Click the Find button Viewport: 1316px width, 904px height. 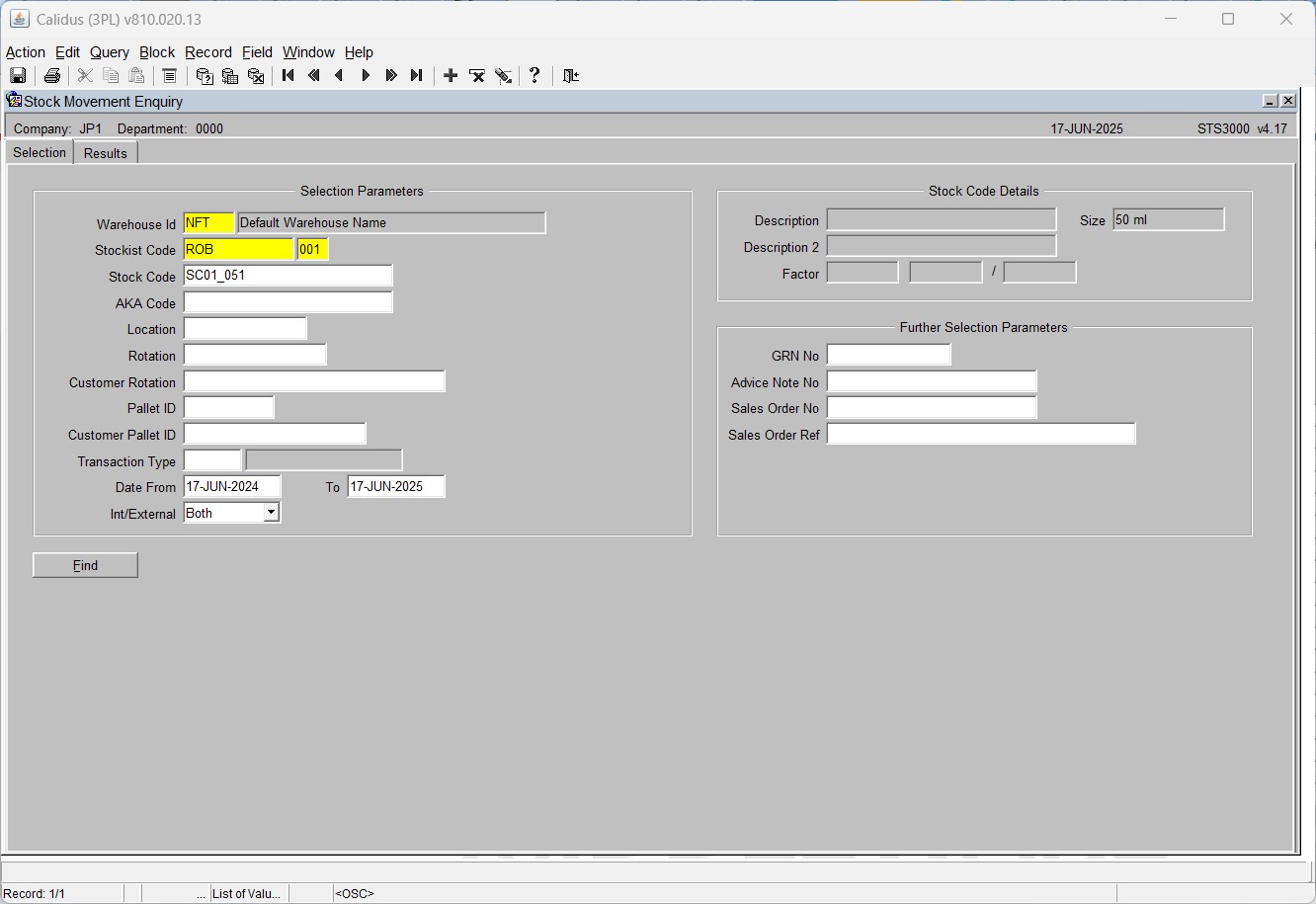(85, 565)
